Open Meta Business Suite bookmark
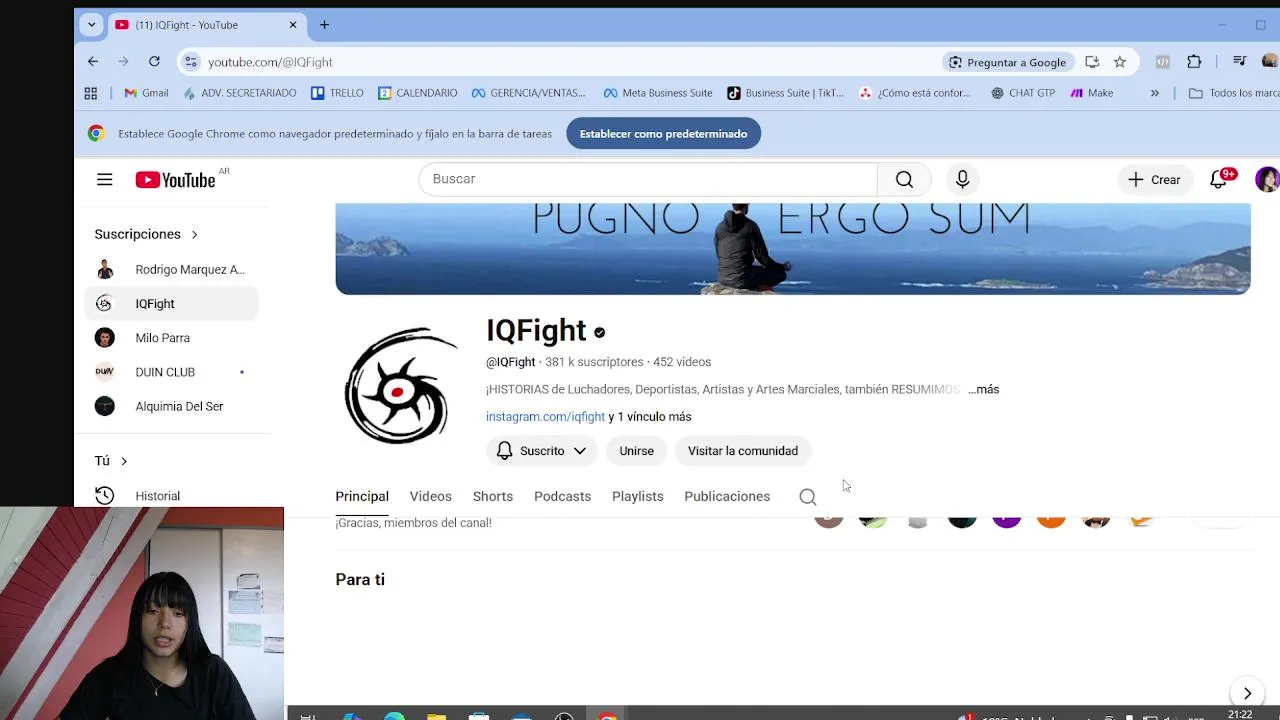The height and width of the screenshot is (720, 1280). click(x=658, y=93)
